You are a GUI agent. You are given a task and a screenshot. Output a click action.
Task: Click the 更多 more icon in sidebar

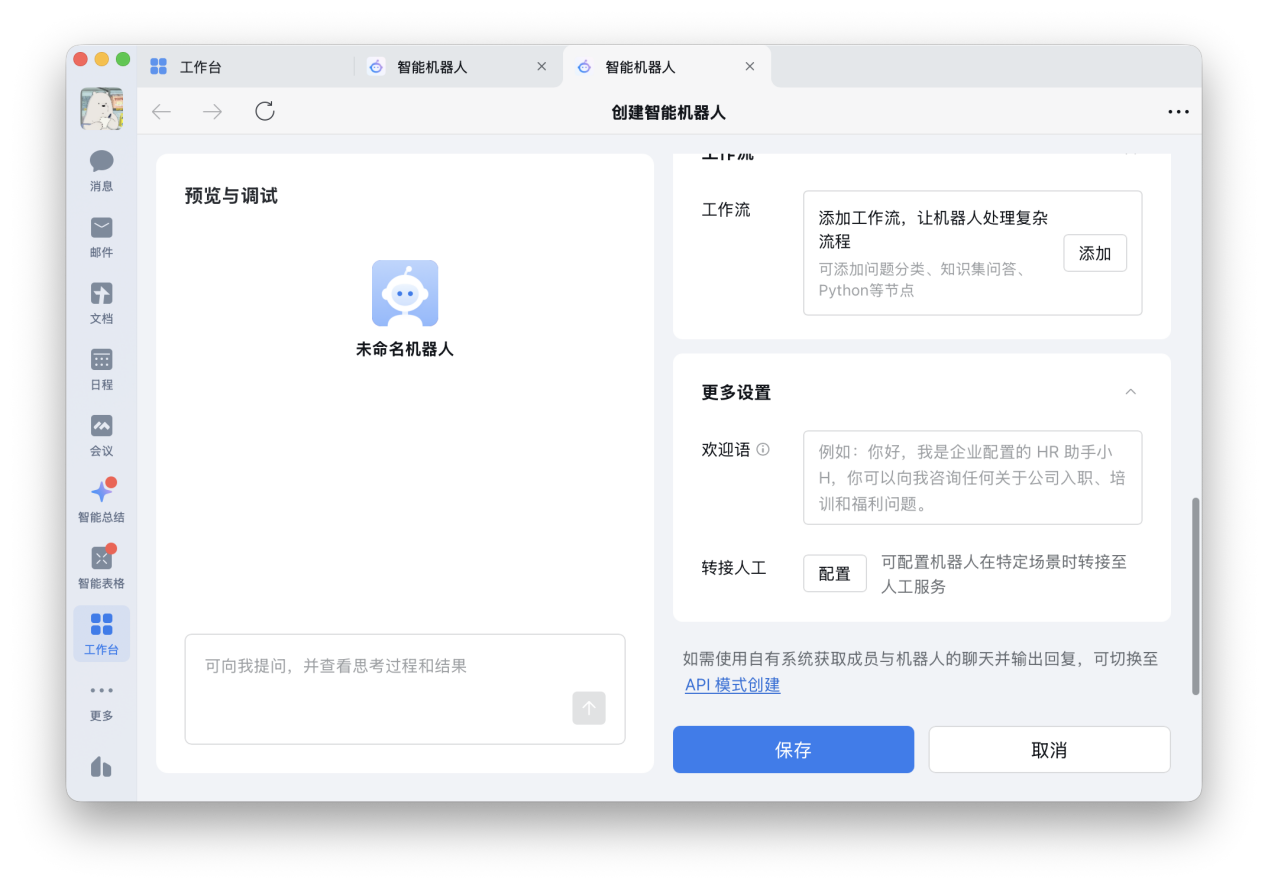coord(100,695)
